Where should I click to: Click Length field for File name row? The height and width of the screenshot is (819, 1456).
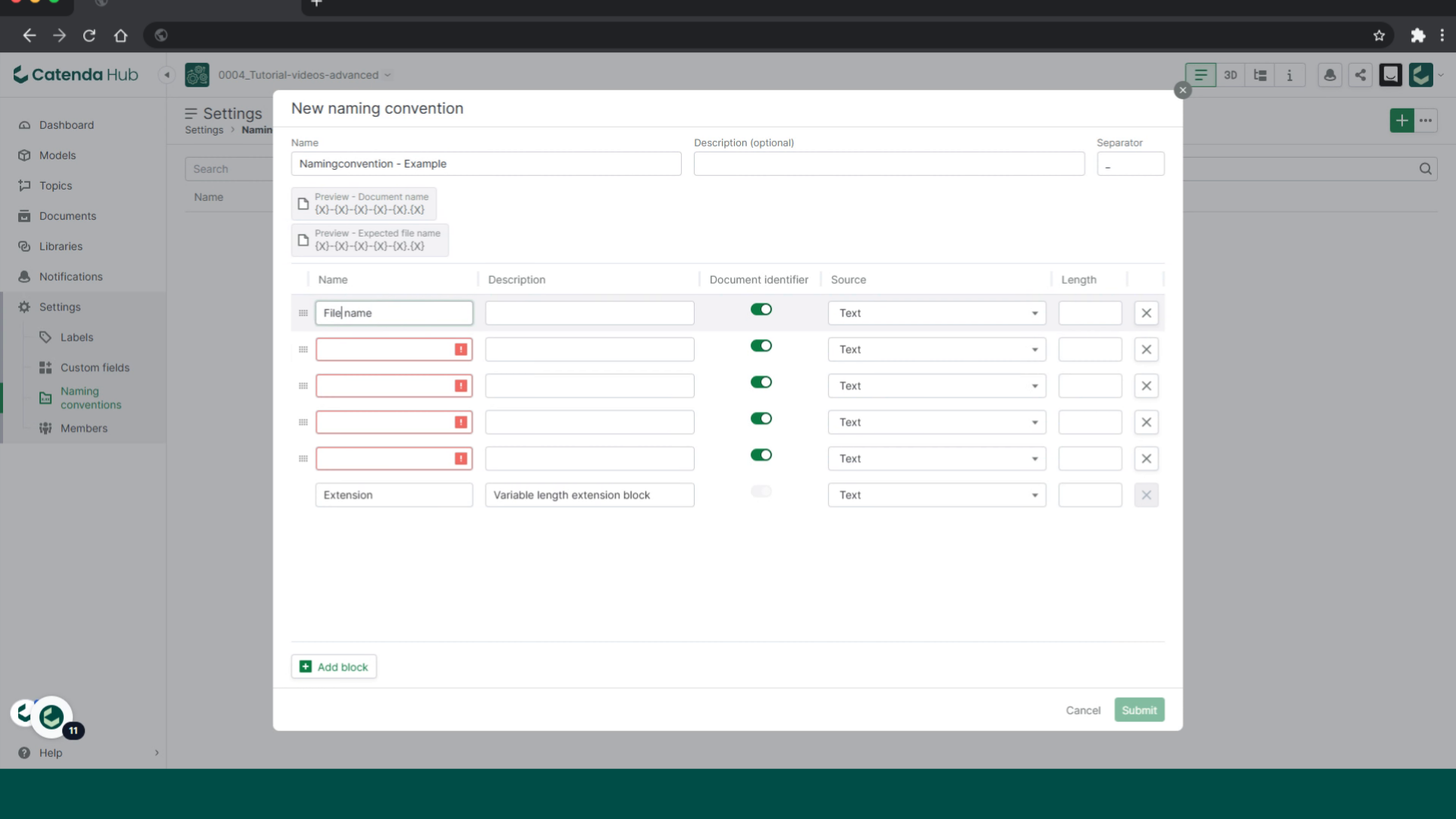coord(1090,313)
